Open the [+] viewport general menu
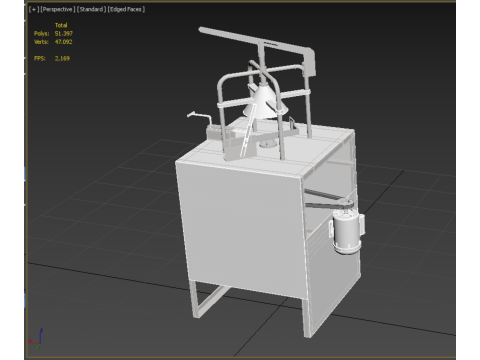This screenshot has height=360, width=480. click(x=34, y=9)
